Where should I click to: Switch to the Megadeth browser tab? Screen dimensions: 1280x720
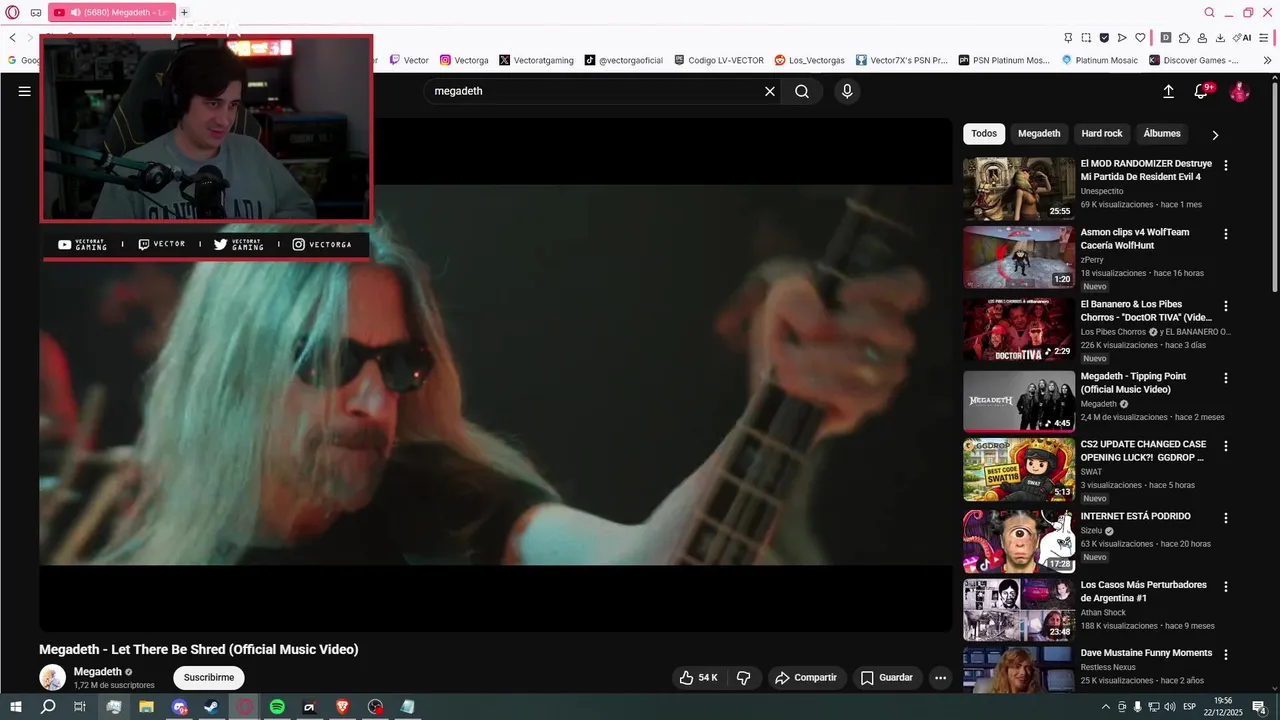[x=110, y=12]
